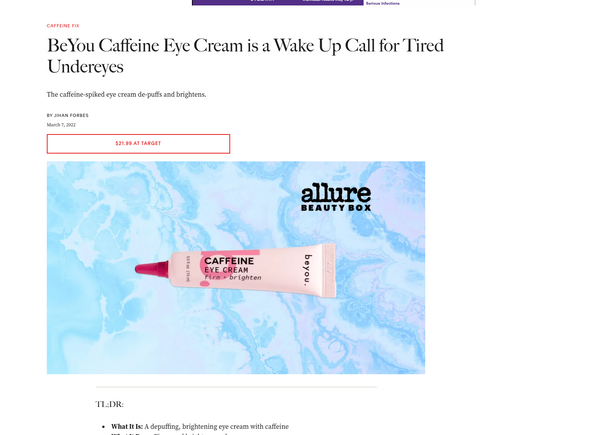Open the 'CAFFEINE FIX' category link
The height and width of the screenshot is (435, 600).
[x=63, y=26]
